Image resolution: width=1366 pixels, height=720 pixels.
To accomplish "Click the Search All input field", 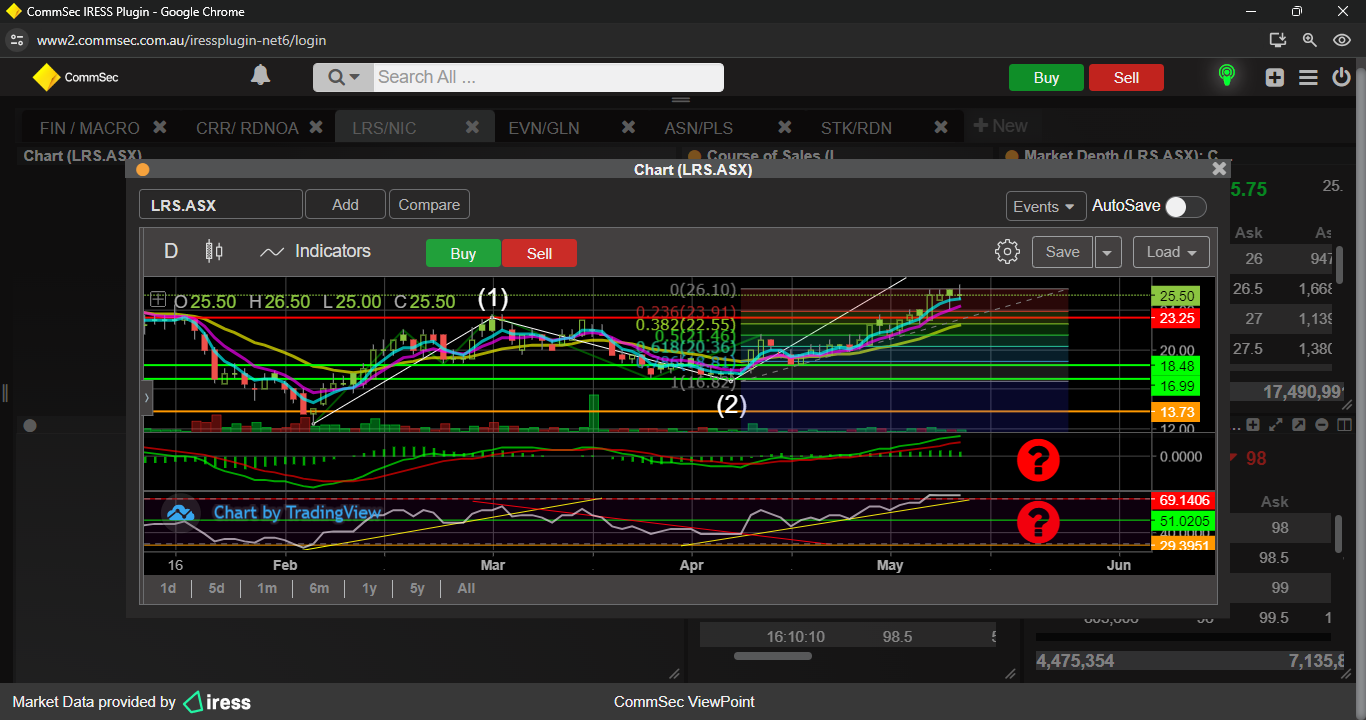I will [547, 77].
